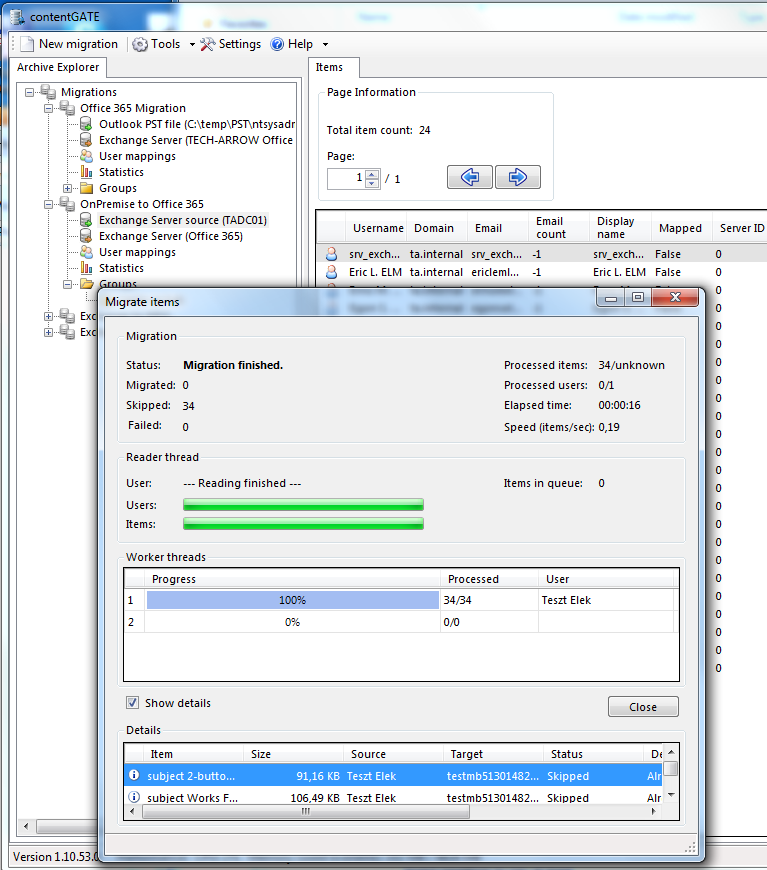Click the Items green progress bar
The width and height of the screenshot is (767, 870).
click(x=303, y=523)
